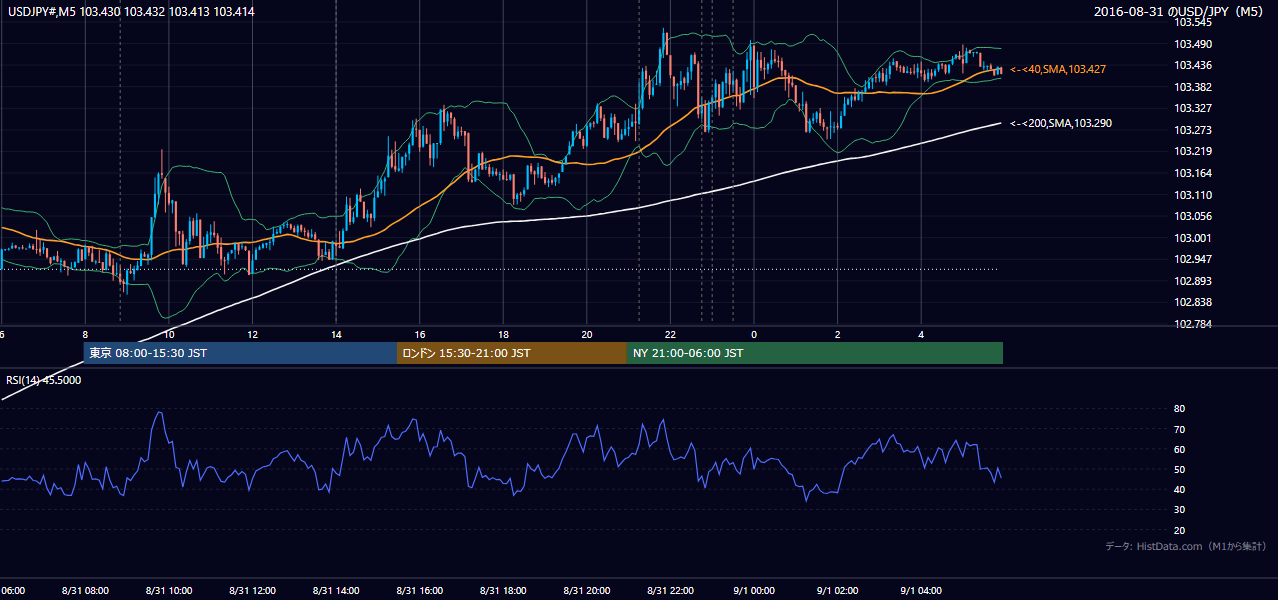1278x600 pixels.
Task: Click price axis label 103.382
Action: click(x=1192, y=87)
